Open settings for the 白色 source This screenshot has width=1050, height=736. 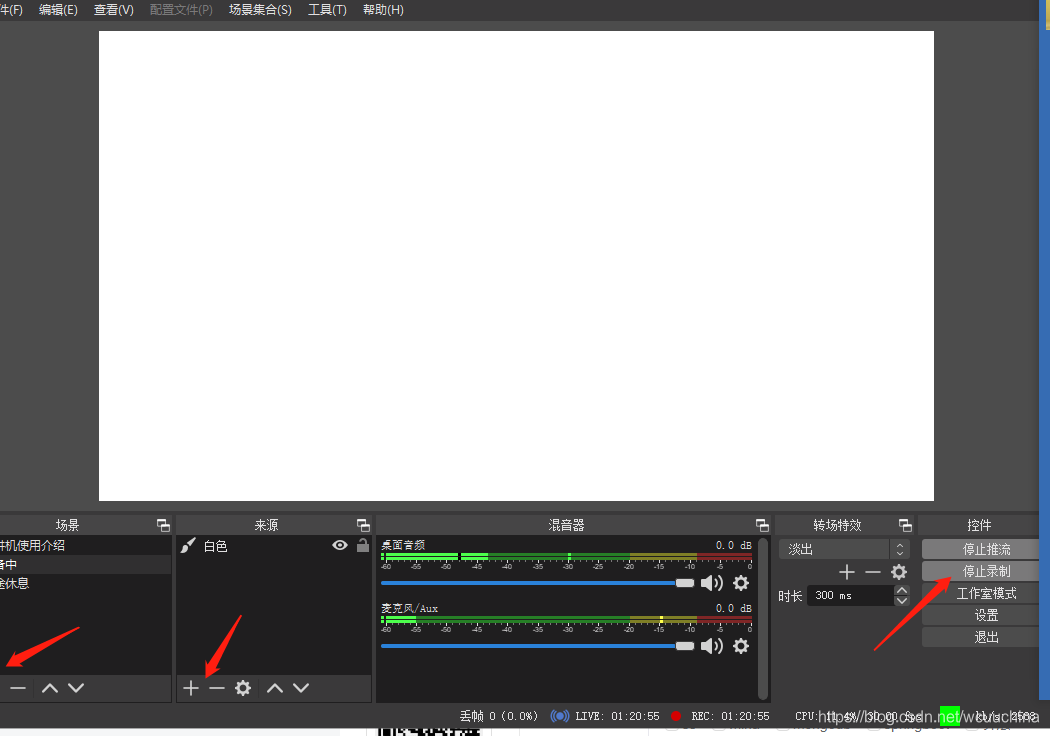[x=242, y=687]
